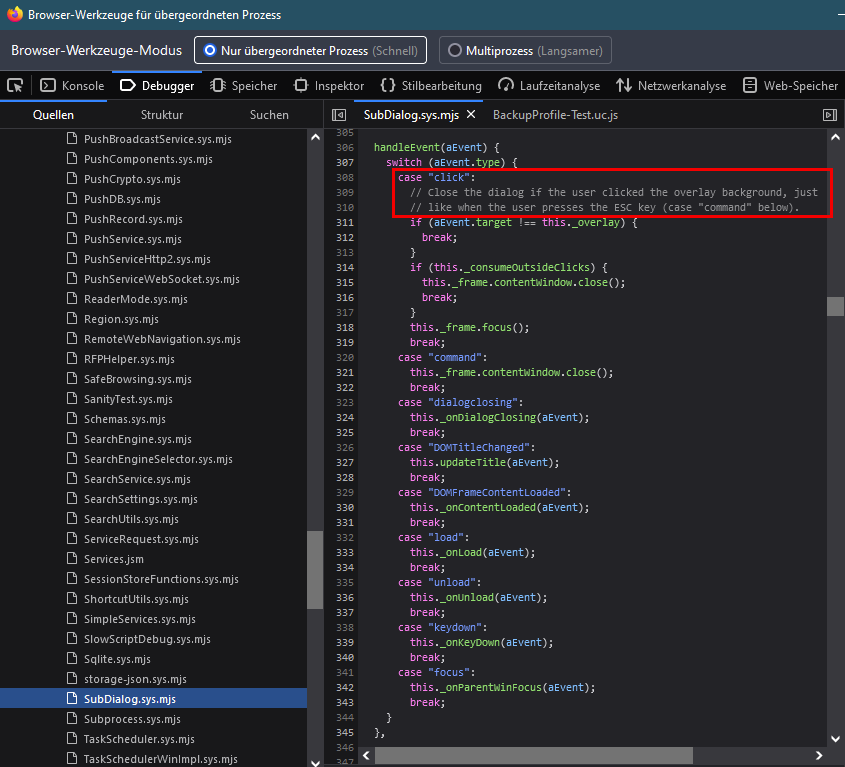Open the Web-Speicher panel
The height and width of the screenshot is (767, 845).
790,85
